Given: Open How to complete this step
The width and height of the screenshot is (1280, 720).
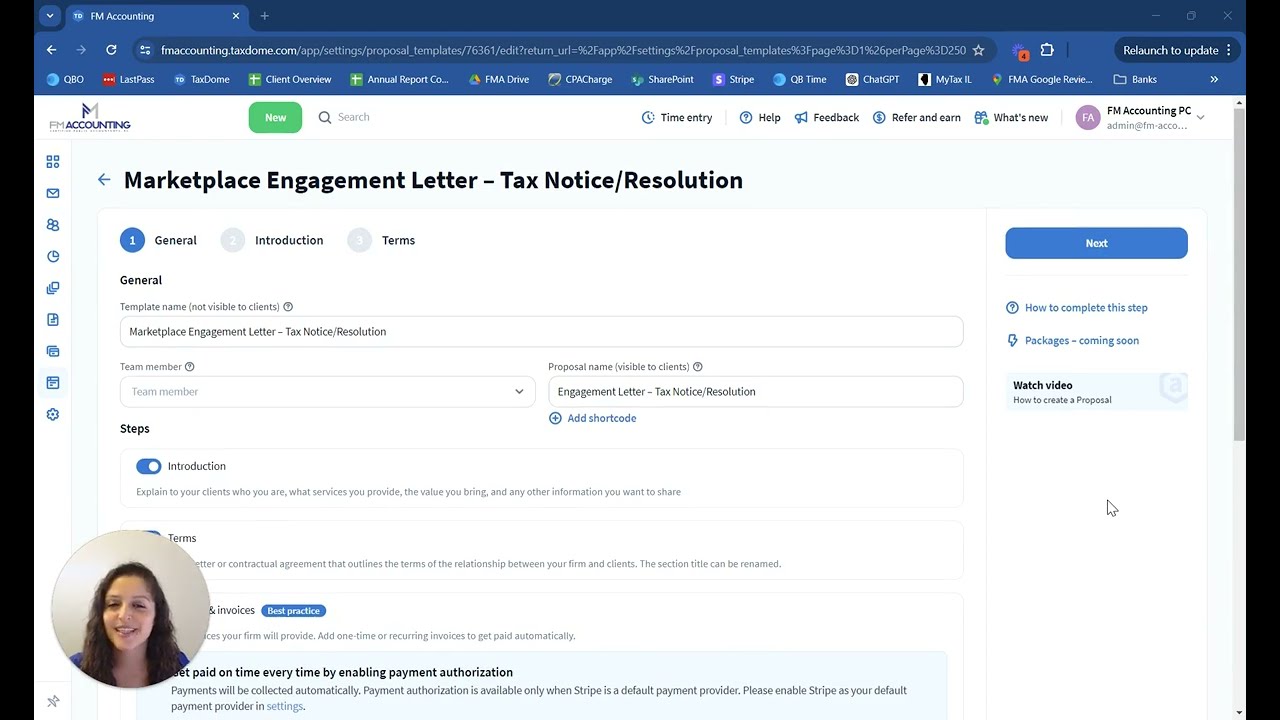Looking at the screenshot, I should 1076,308.
